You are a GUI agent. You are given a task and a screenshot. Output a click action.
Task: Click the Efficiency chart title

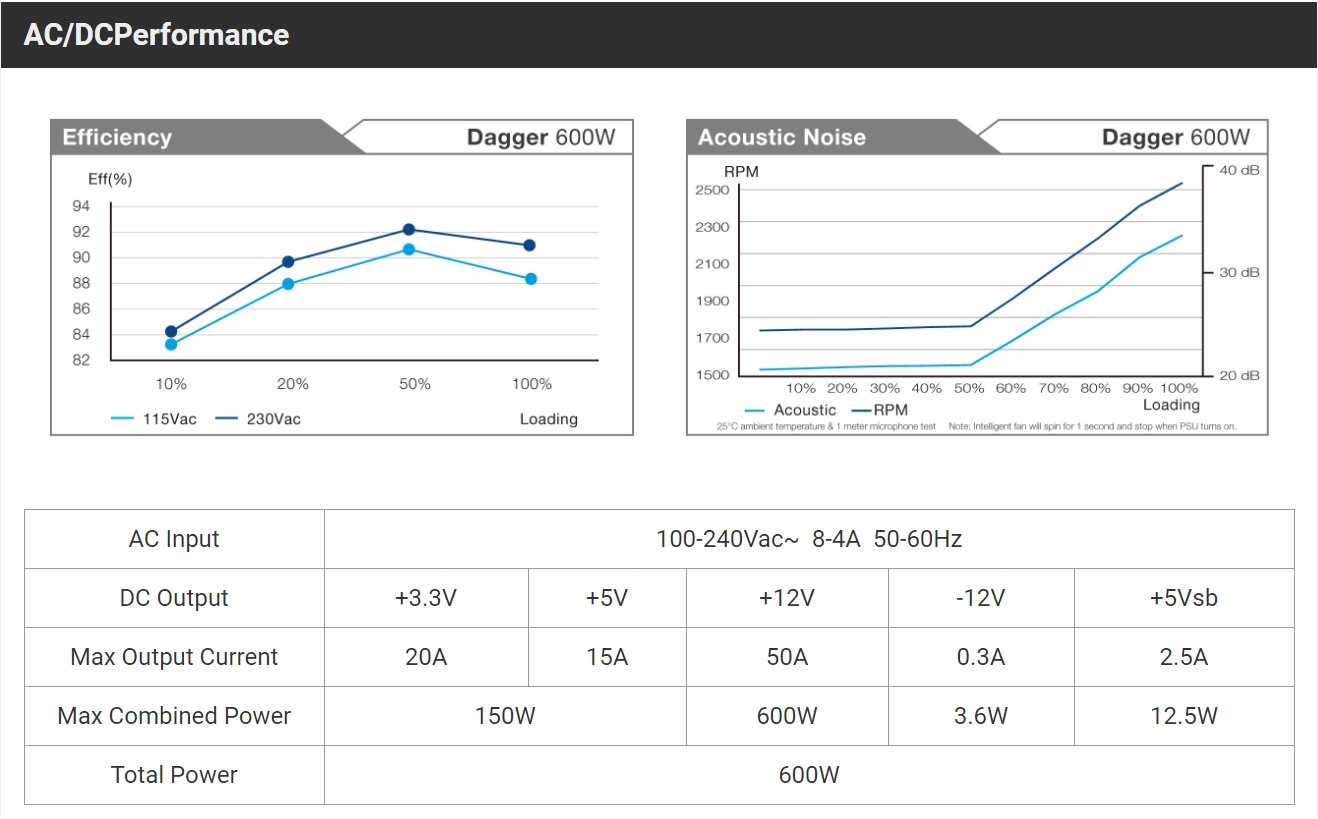(x=117, y=138)
